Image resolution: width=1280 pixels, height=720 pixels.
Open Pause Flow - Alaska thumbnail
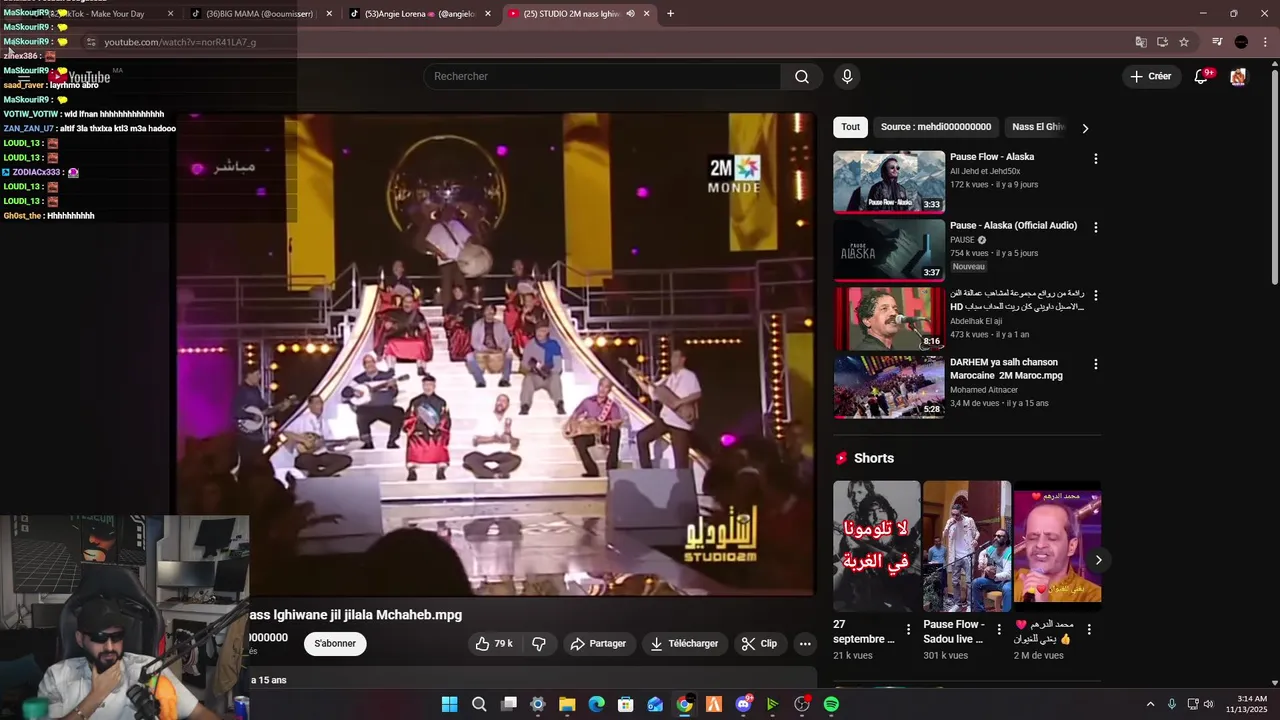(888, 181)
